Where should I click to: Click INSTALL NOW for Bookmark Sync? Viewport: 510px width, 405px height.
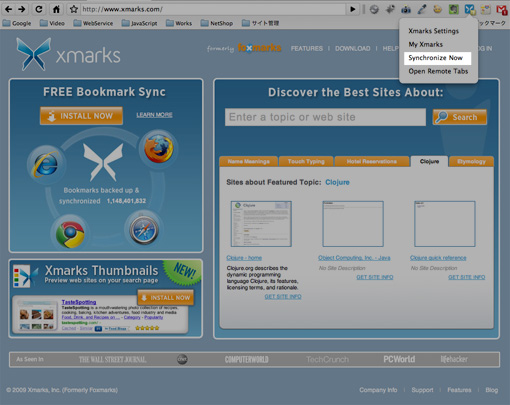pyautogui.click(x=81, y=116)
